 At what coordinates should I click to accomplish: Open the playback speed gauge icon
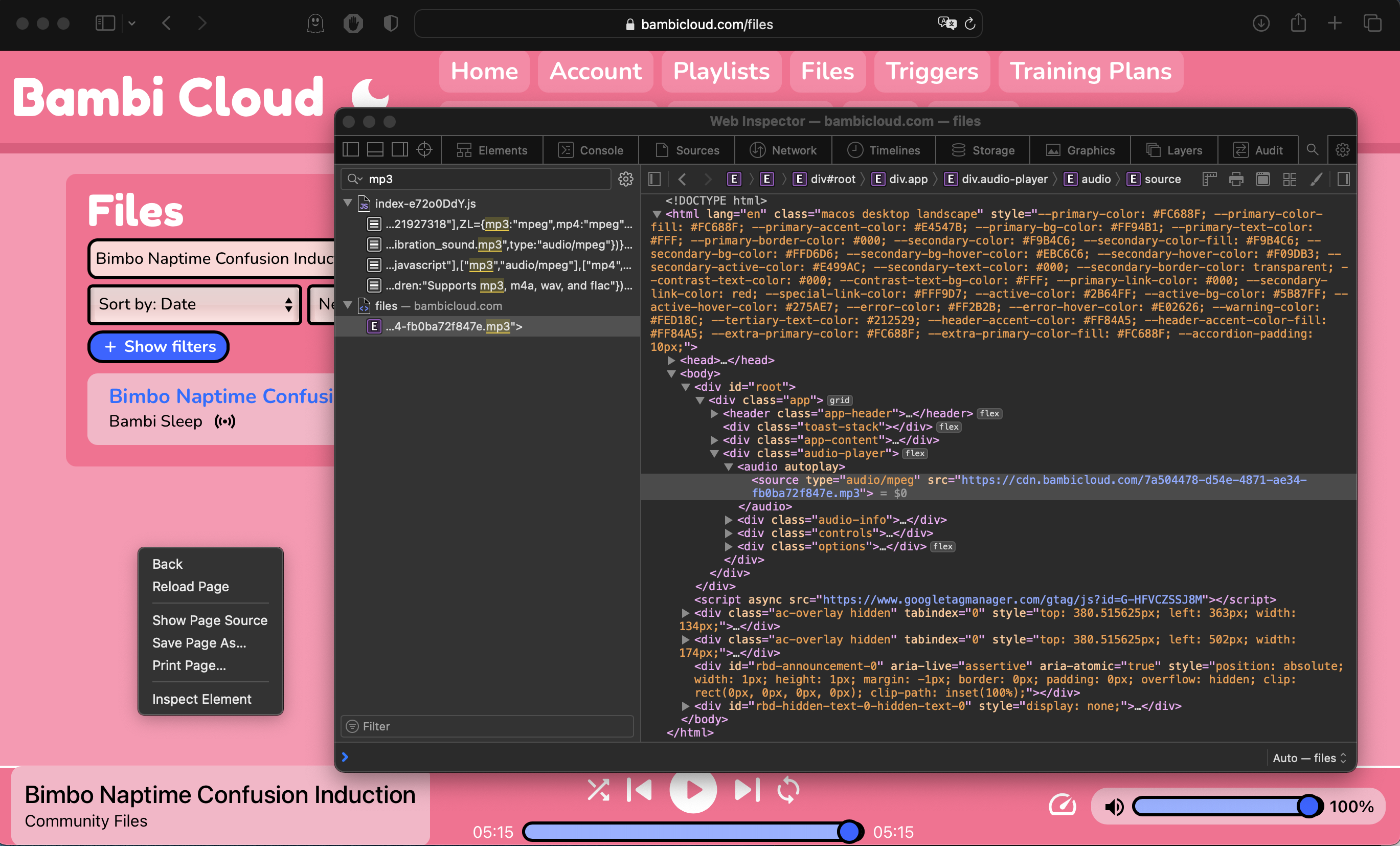pyautogui.click(x=1062, y=806)
